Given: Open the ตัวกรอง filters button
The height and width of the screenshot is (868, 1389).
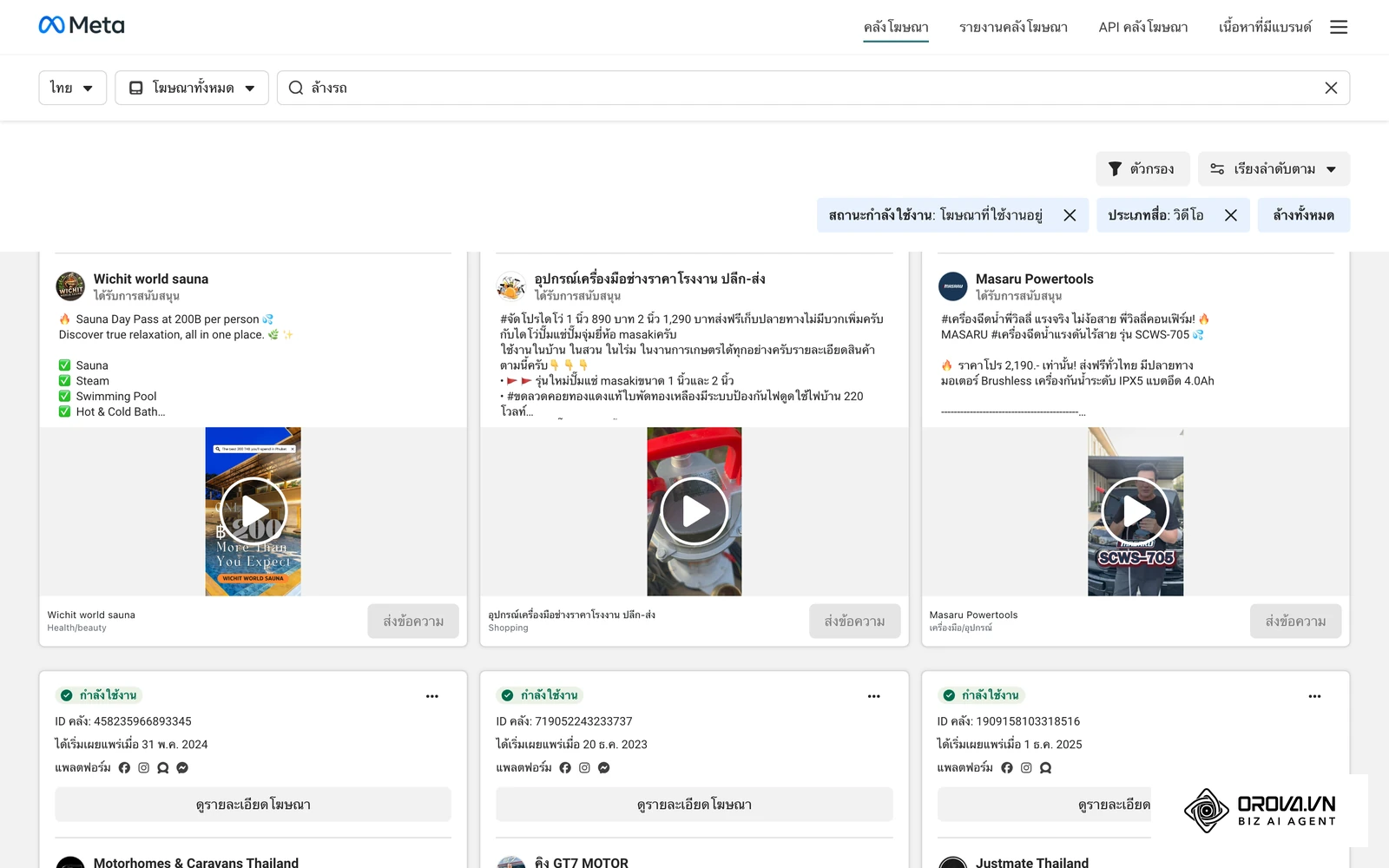Looking at the screenshot, I should pyautogui.click(x=1142, y=169).
